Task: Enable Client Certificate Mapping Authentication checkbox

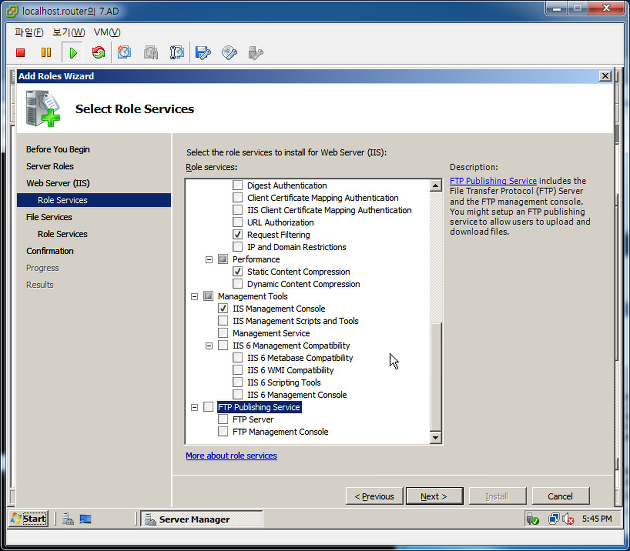Action: tap(237, 198)
